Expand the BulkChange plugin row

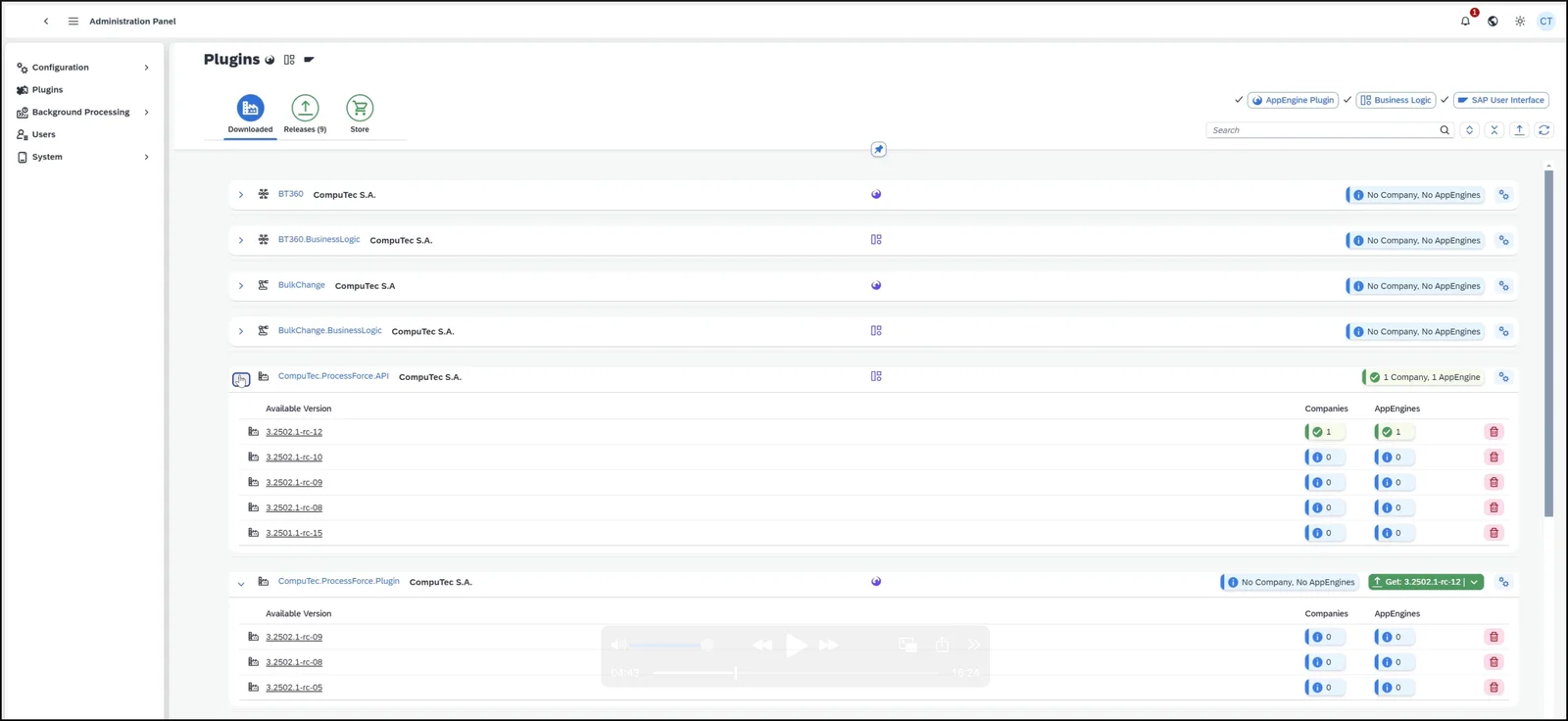[x=241, y=286]
